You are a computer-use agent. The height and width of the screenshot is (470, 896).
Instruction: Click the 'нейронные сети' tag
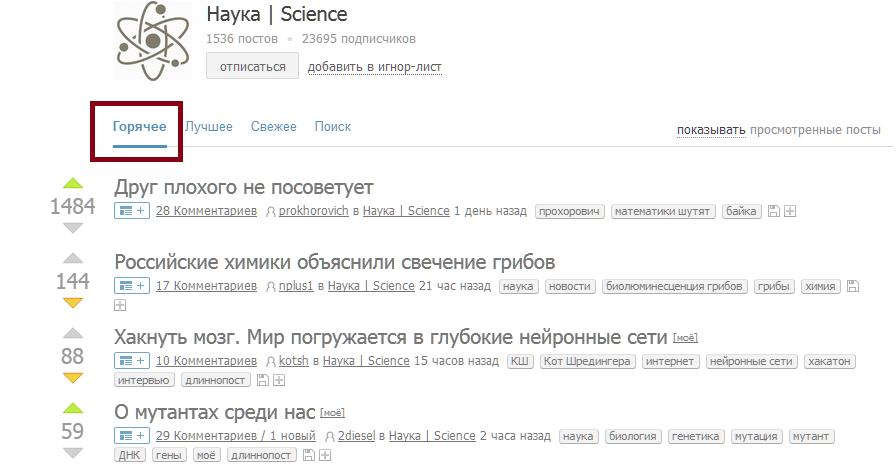coord(751,361)
